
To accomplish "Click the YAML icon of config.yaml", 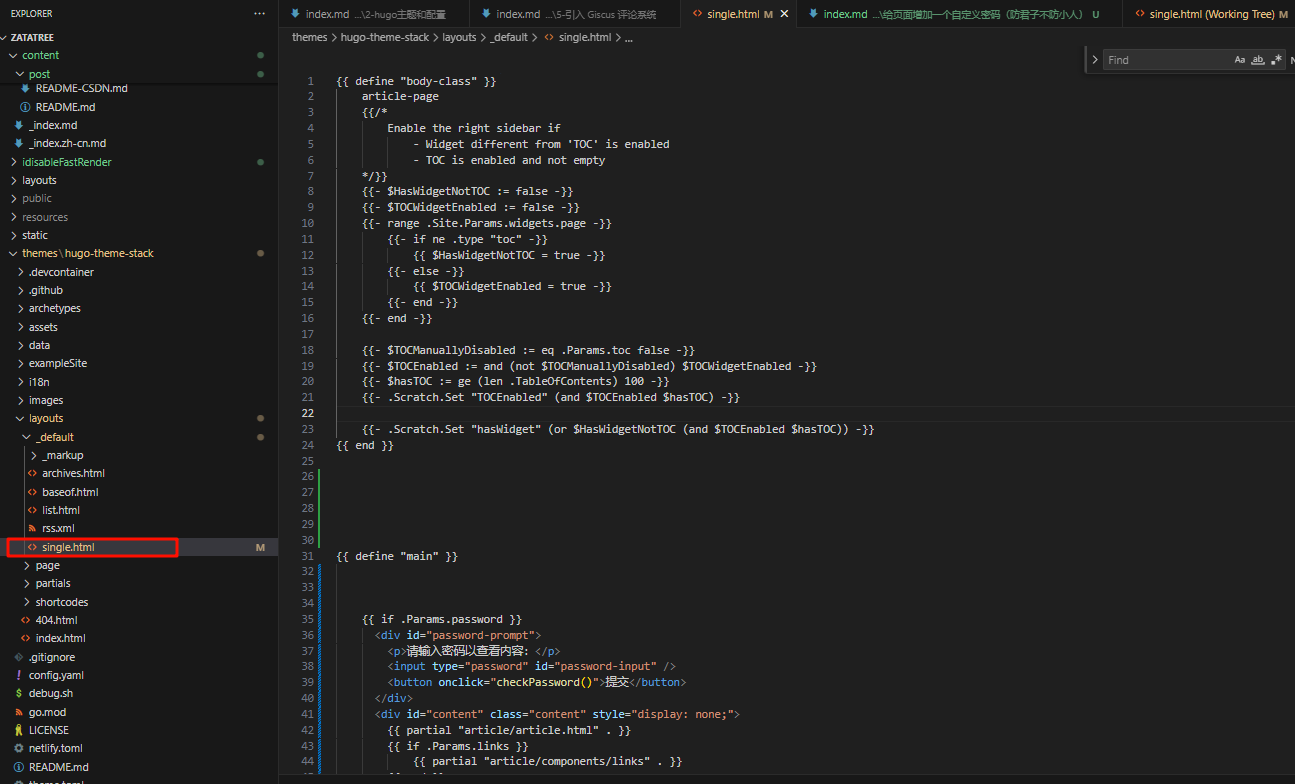I will tap(18, 675).
